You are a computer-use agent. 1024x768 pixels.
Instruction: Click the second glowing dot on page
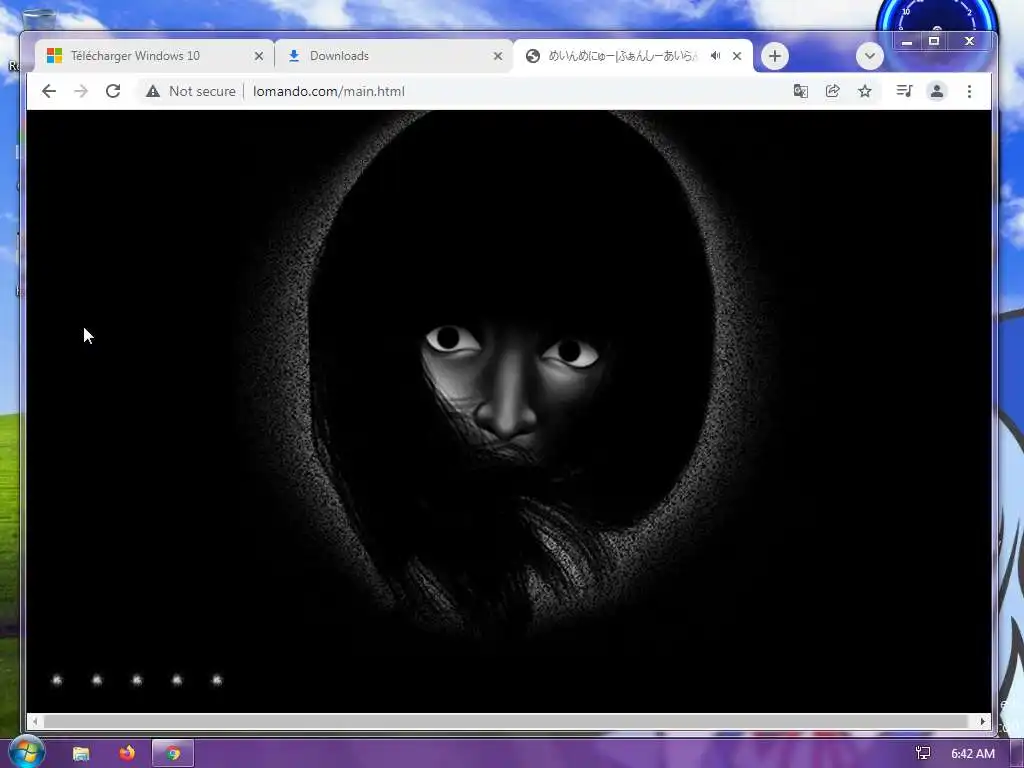click(x=97, y=680)
